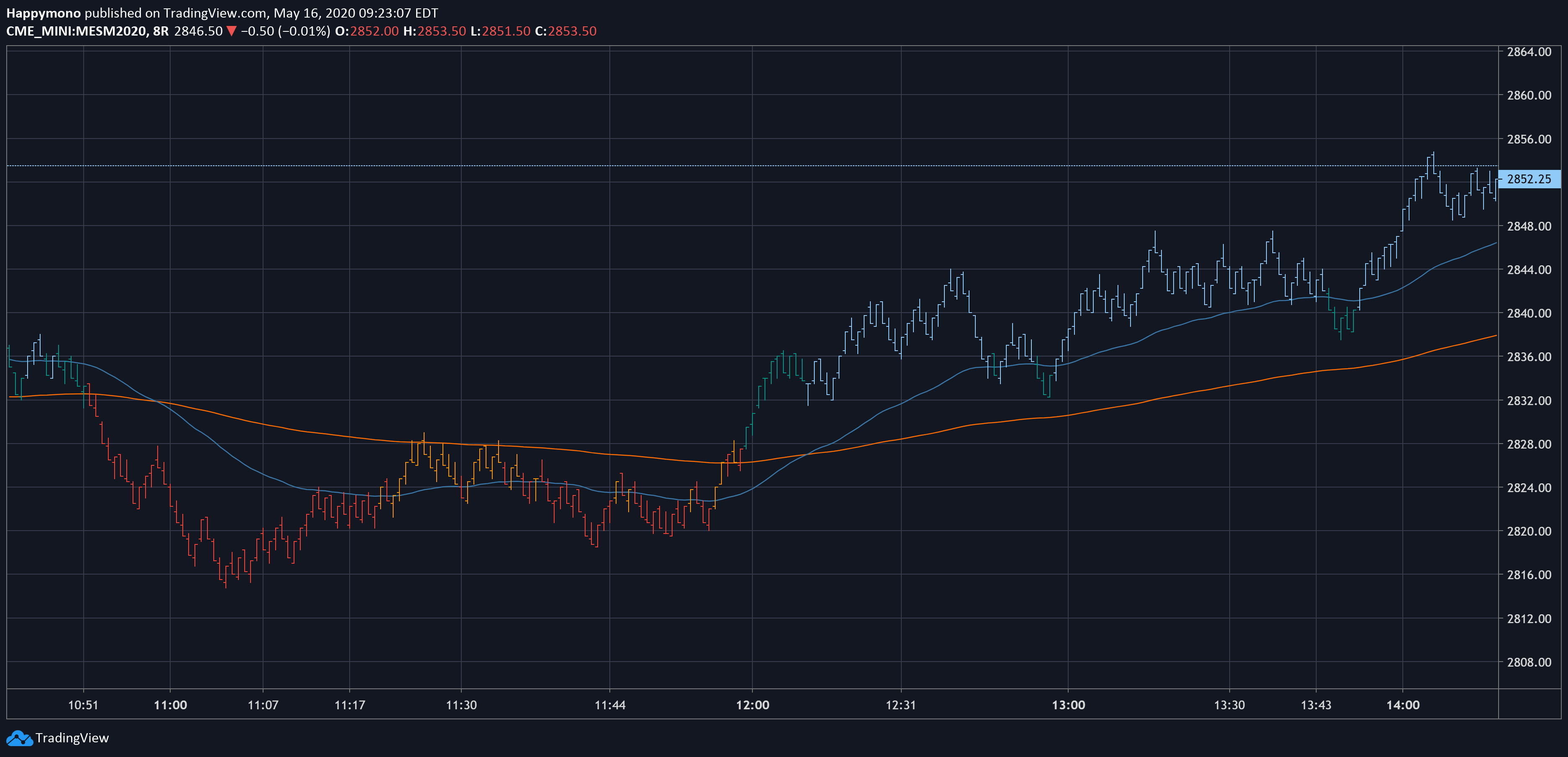Click the 2824.00 price axis label
1568x757 pixels.
(x=1529, y=488)
